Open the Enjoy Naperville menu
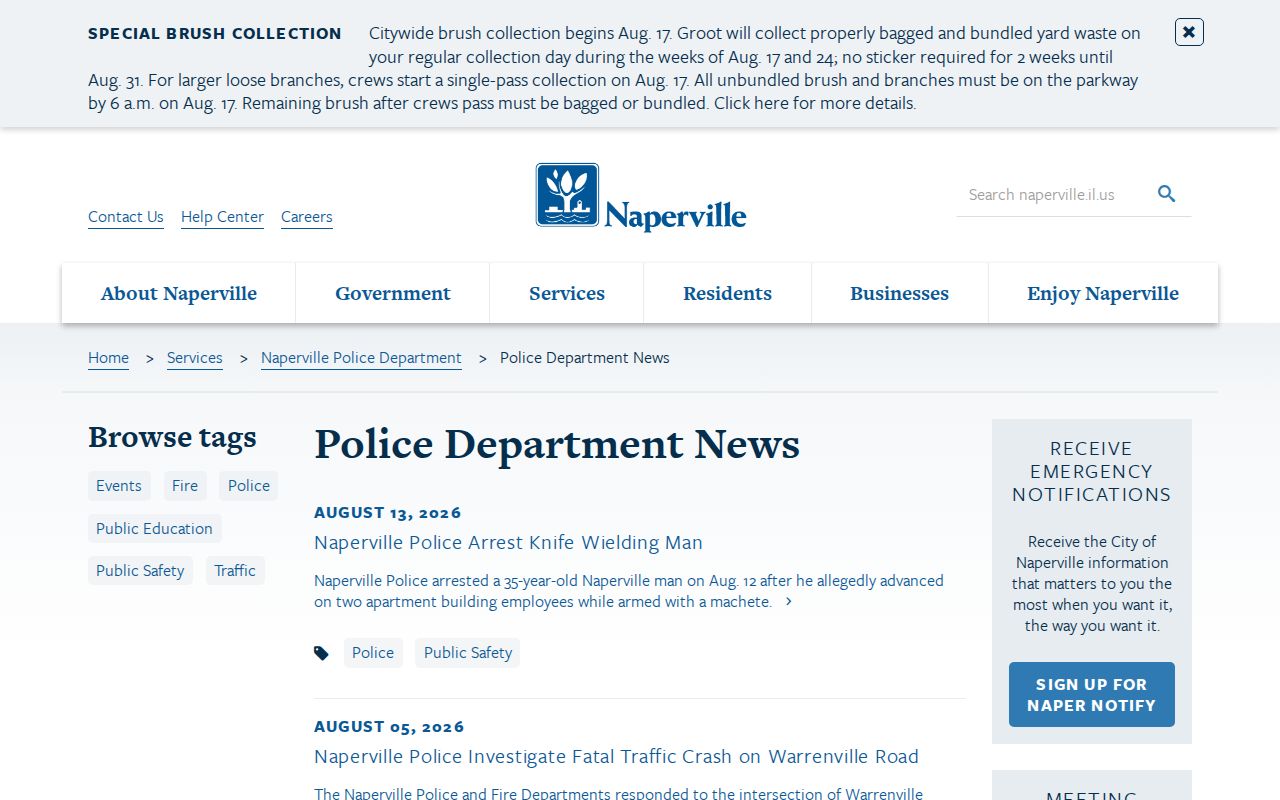The image size is (1280, 800). point(1103,293)
